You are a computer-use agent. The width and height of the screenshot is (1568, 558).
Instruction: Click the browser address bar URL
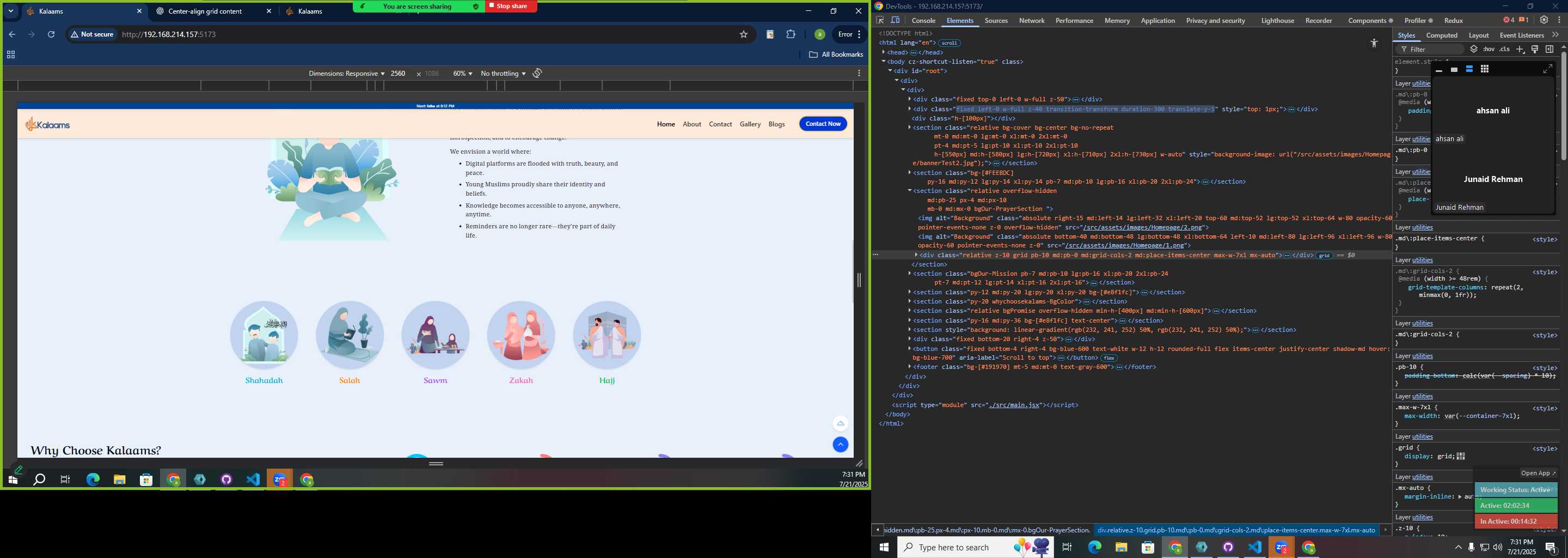[x=169, y=35]
